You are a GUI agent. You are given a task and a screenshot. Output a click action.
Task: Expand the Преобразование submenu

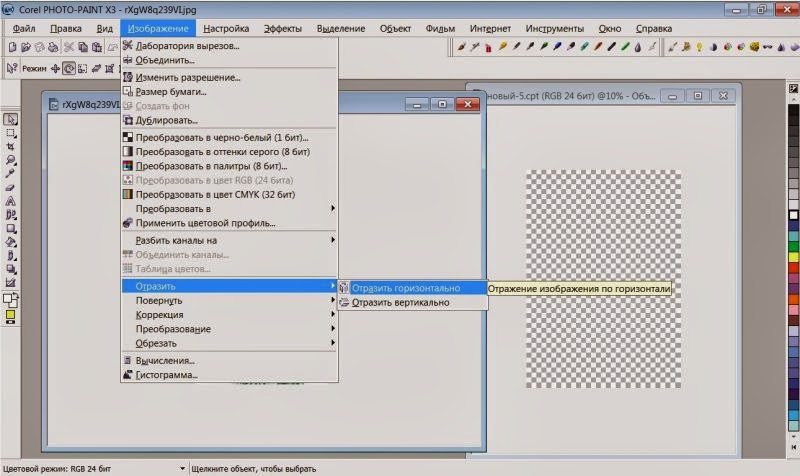click(230, 329)
